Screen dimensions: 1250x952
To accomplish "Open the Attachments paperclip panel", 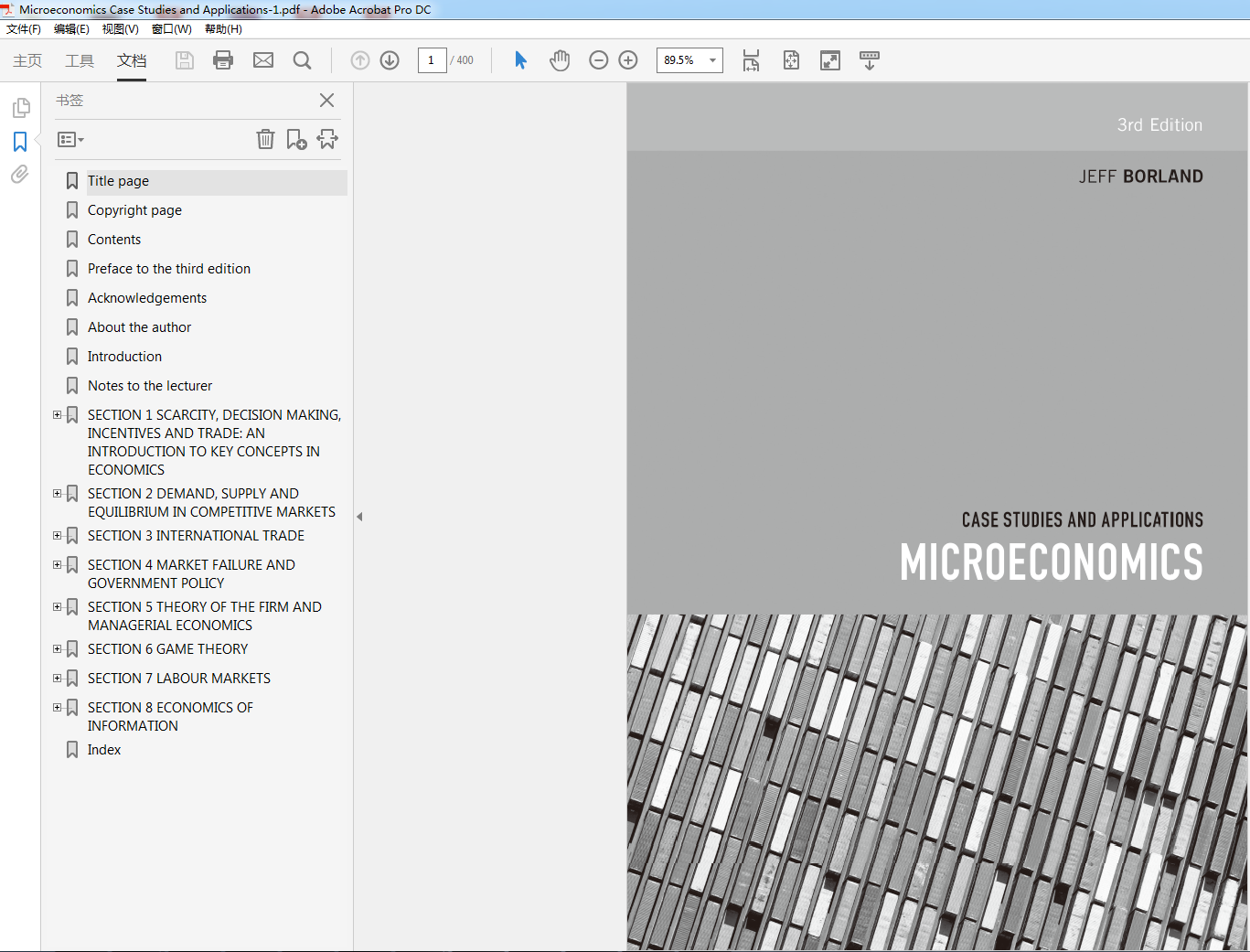I will (x=20, y=174).
